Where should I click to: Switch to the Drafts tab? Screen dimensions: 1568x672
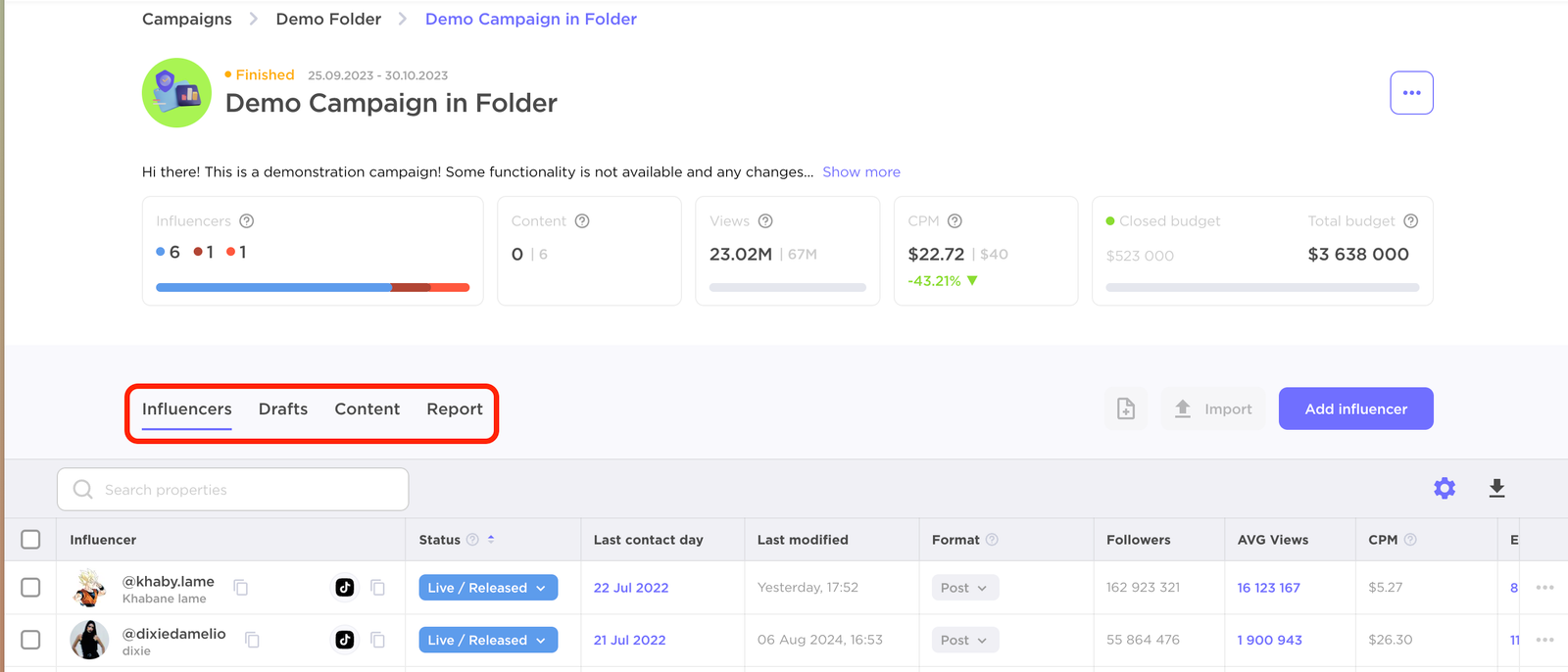tap(283, 409)
